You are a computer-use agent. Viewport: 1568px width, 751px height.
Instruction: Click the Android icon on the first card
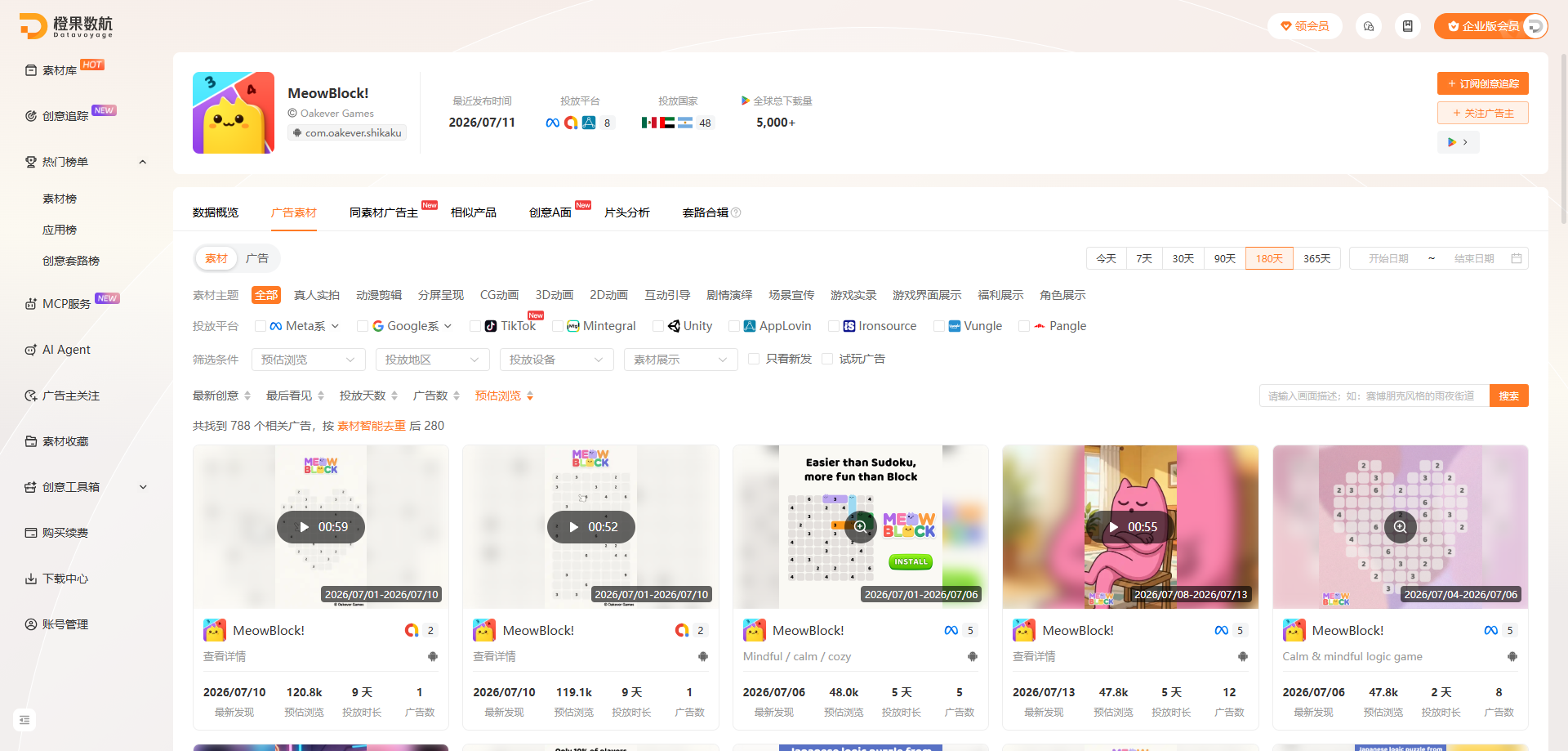point(433,656)
